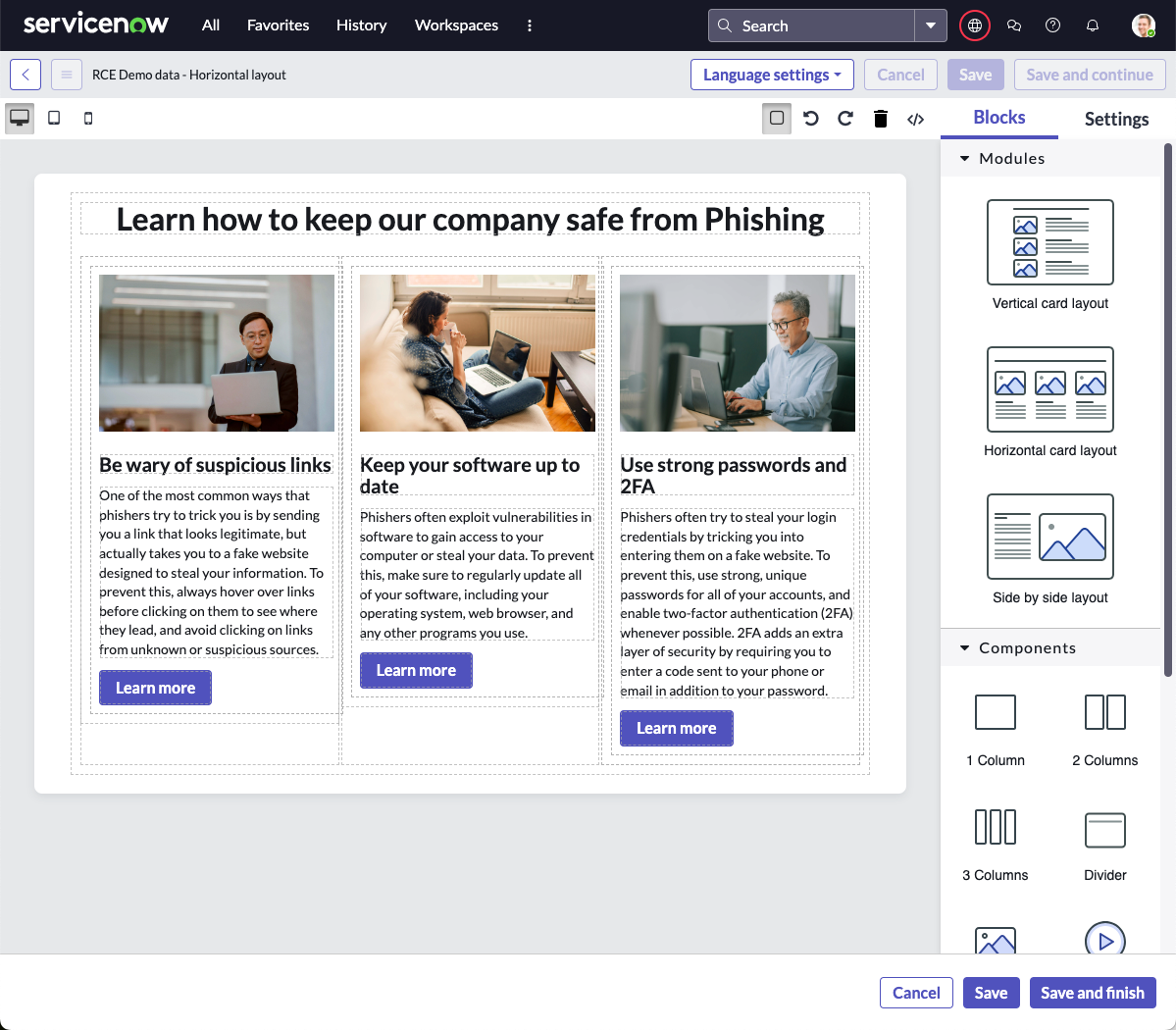Viewport: 1176px width, 1030px height.
Task: Add the image component icon
Action: click(x=996, y=940)
